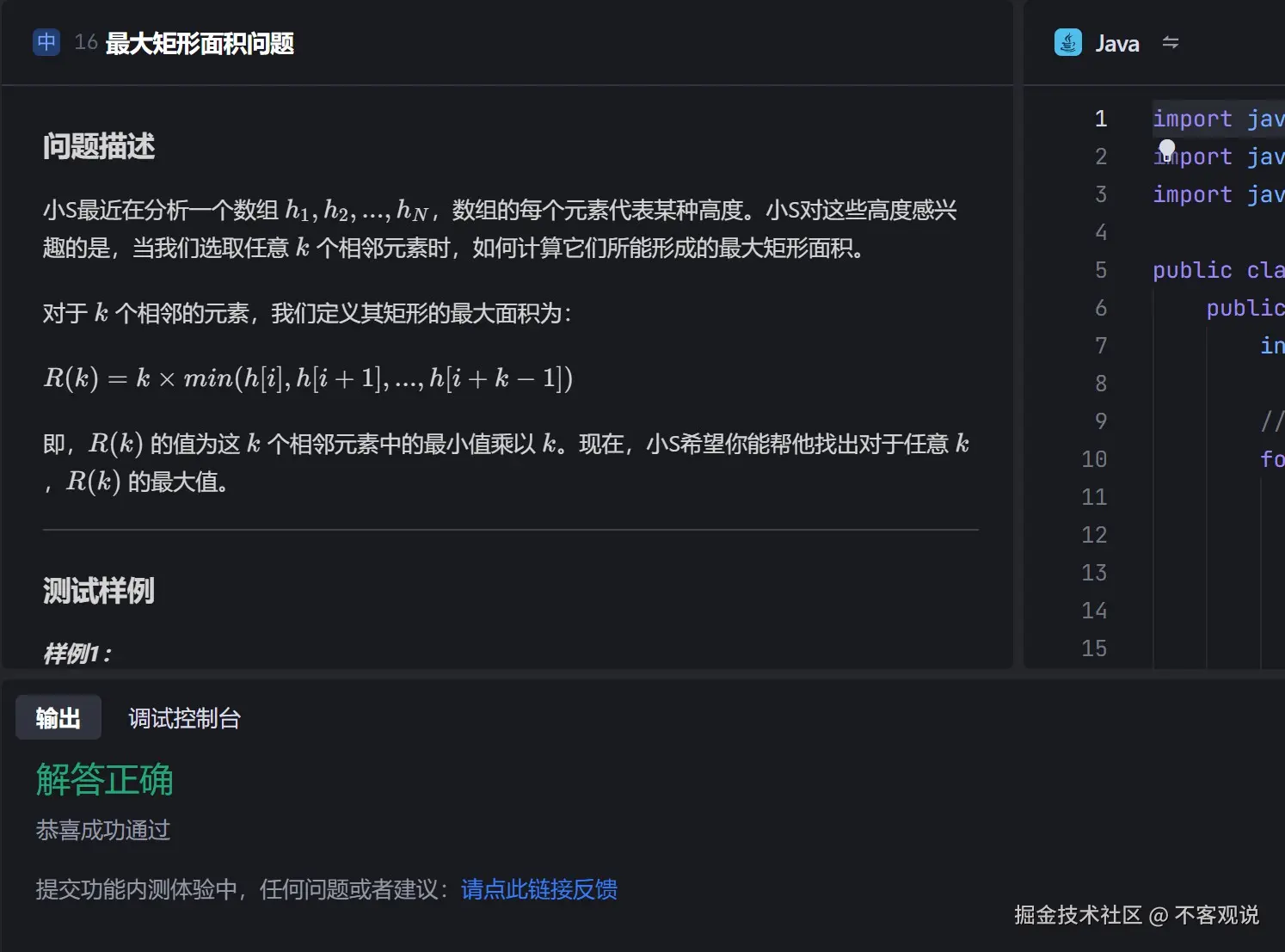1285x952 pixels.
Task: Open the Java language selector
Action: (1117, 43)
